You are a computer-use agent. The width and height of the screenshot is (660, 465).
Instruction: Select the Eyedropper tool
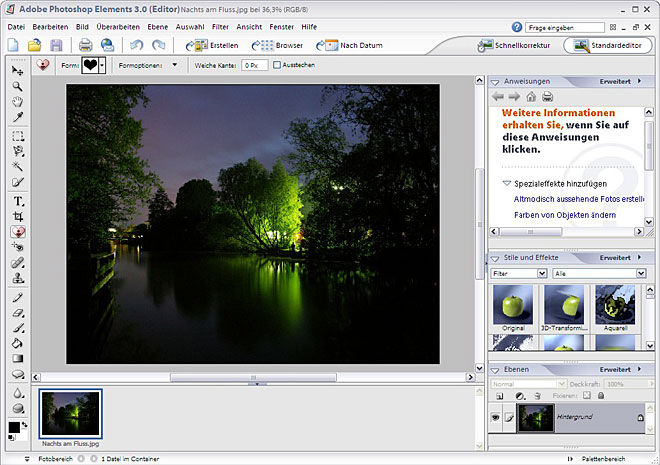click(18, 117)
